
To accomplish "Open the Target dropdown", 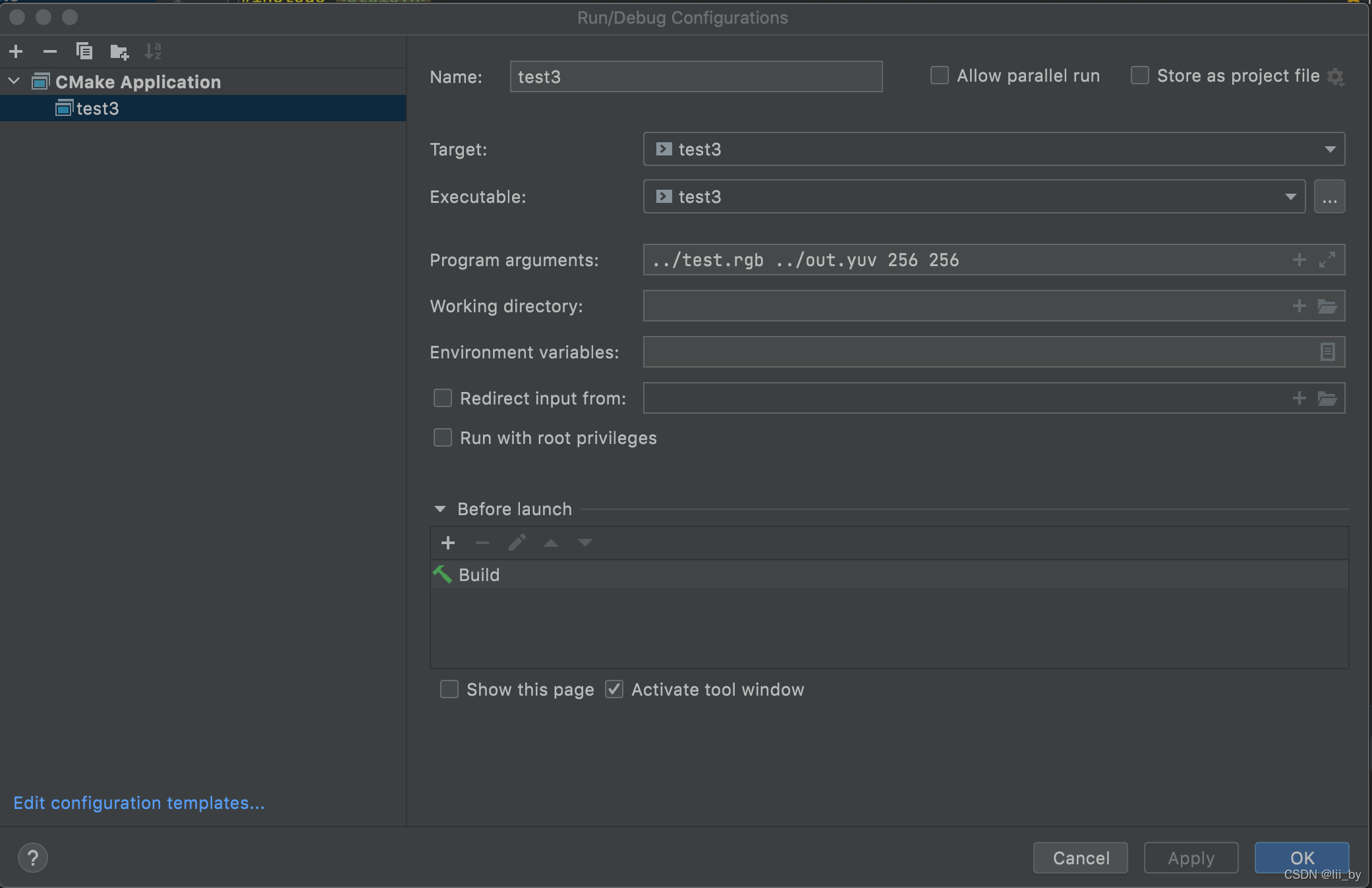I will click(x=1330, y=150).
